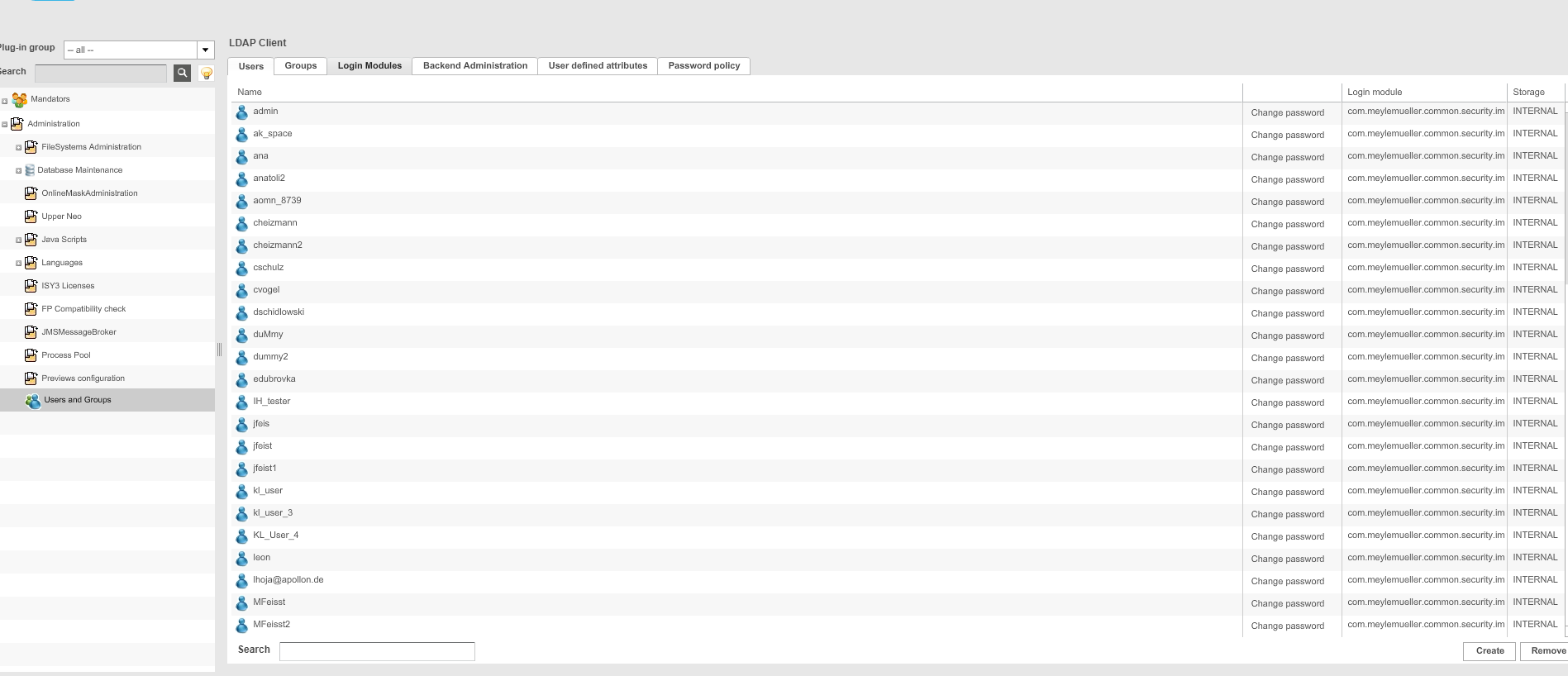Open the Login Modules tab
Screen dimensions: 1568x676
pyautogui.click(x=369, y=65)
